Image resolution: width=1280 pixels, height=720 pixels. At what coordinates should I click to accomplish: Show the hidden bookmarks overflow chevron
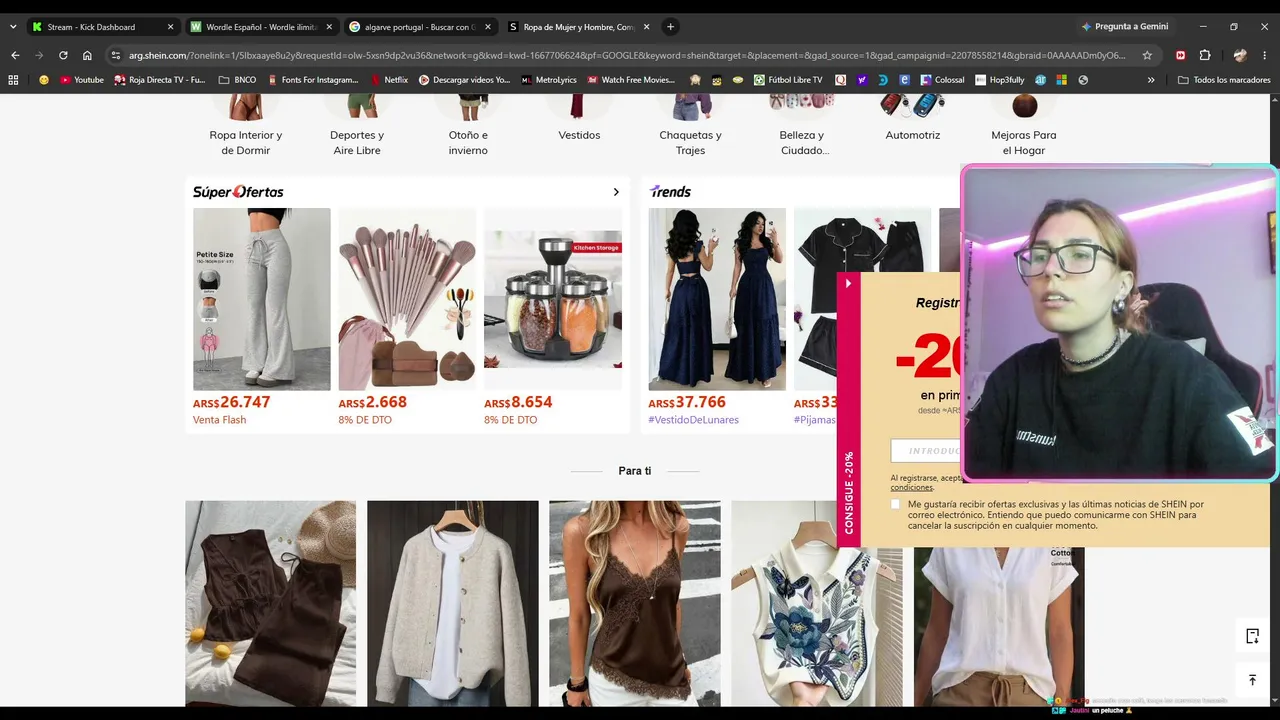(1151, 80)
